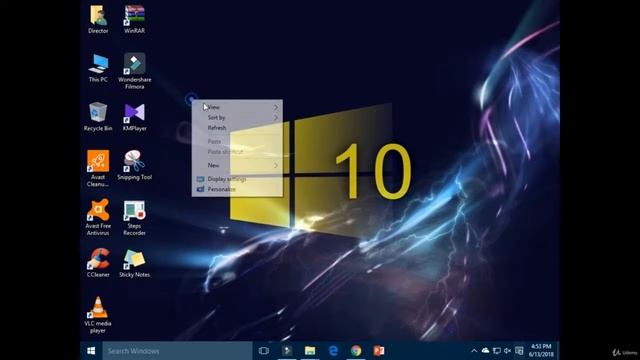The width and height of the screenshot is (640, 360).
Task: Select the KMPlayer desktop shortcut
Action: (x=134, y=117)
